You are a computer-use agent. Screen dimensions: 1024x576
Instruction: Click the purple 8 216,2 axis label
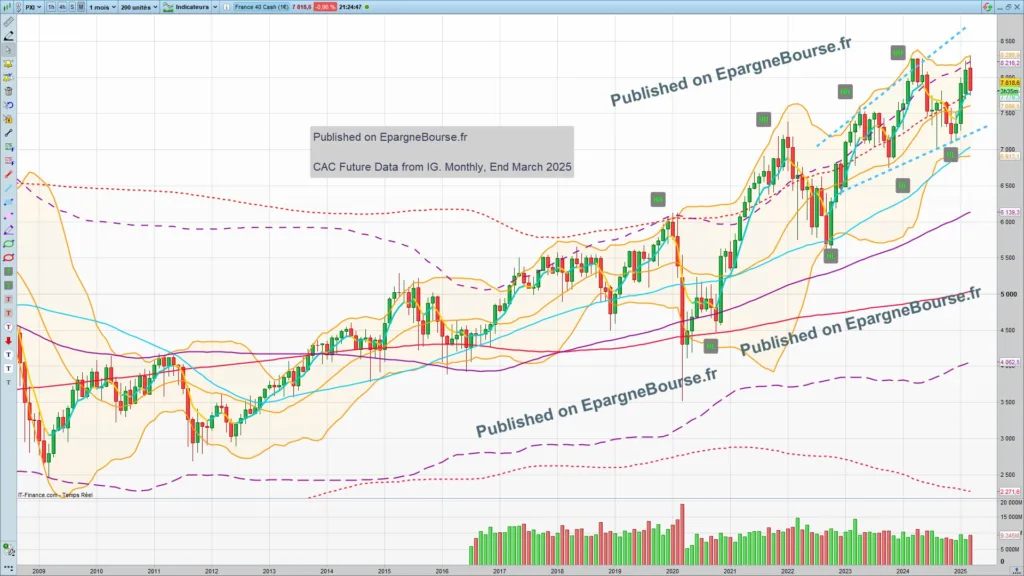pyautogui.click(x=1009, y=63)
